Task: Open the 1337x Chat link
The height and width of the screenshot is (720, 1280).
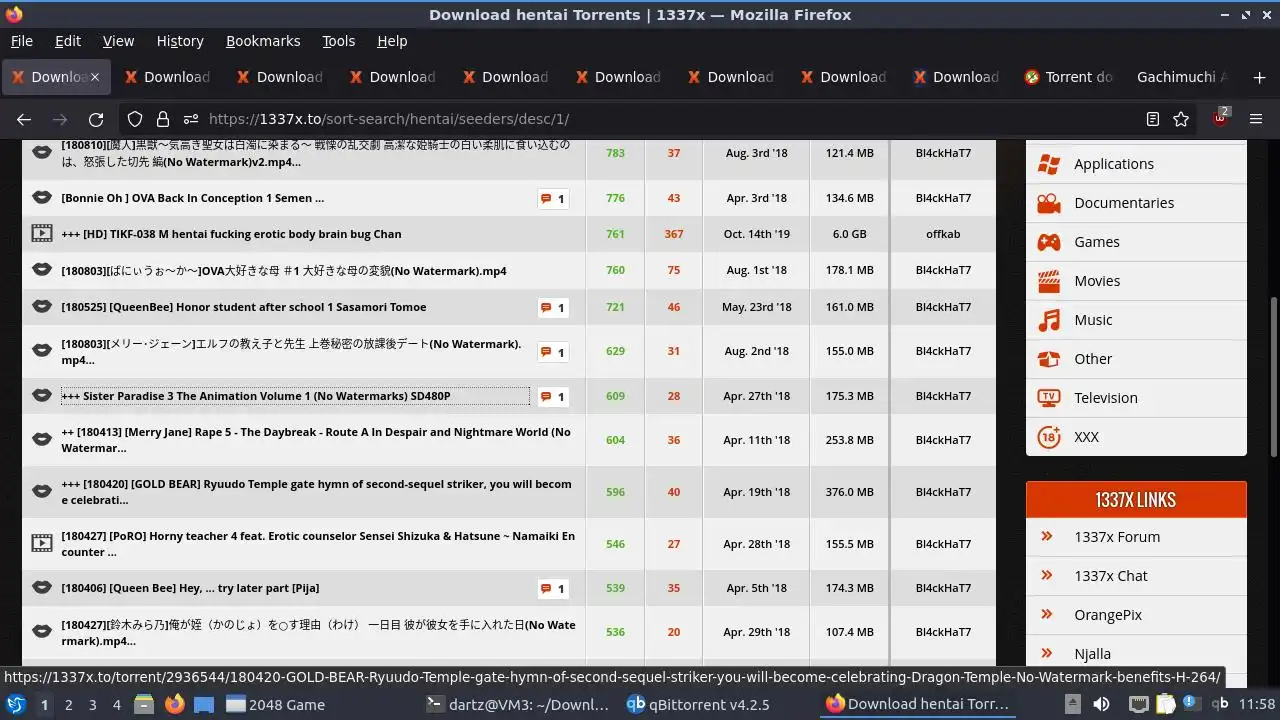Action: pyautogui.click(x=1111, y=576)
